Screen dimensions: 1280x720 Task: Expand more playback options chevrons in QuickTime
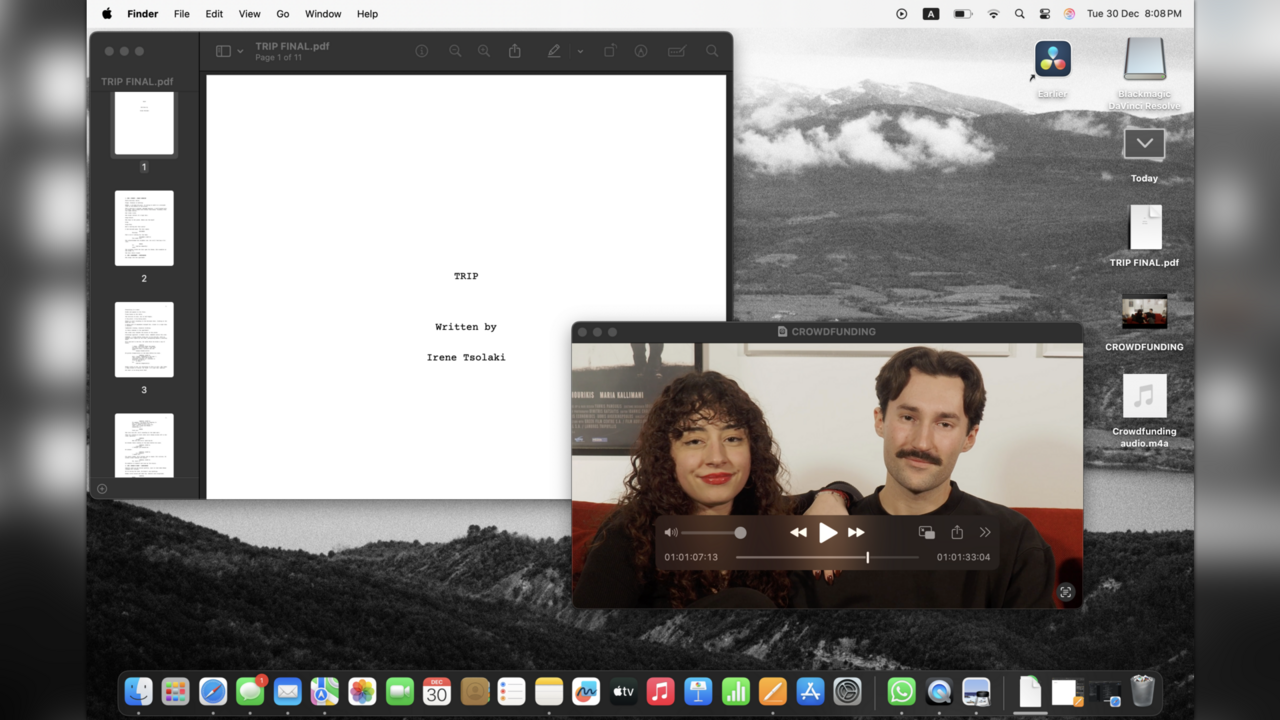point(985,533)
